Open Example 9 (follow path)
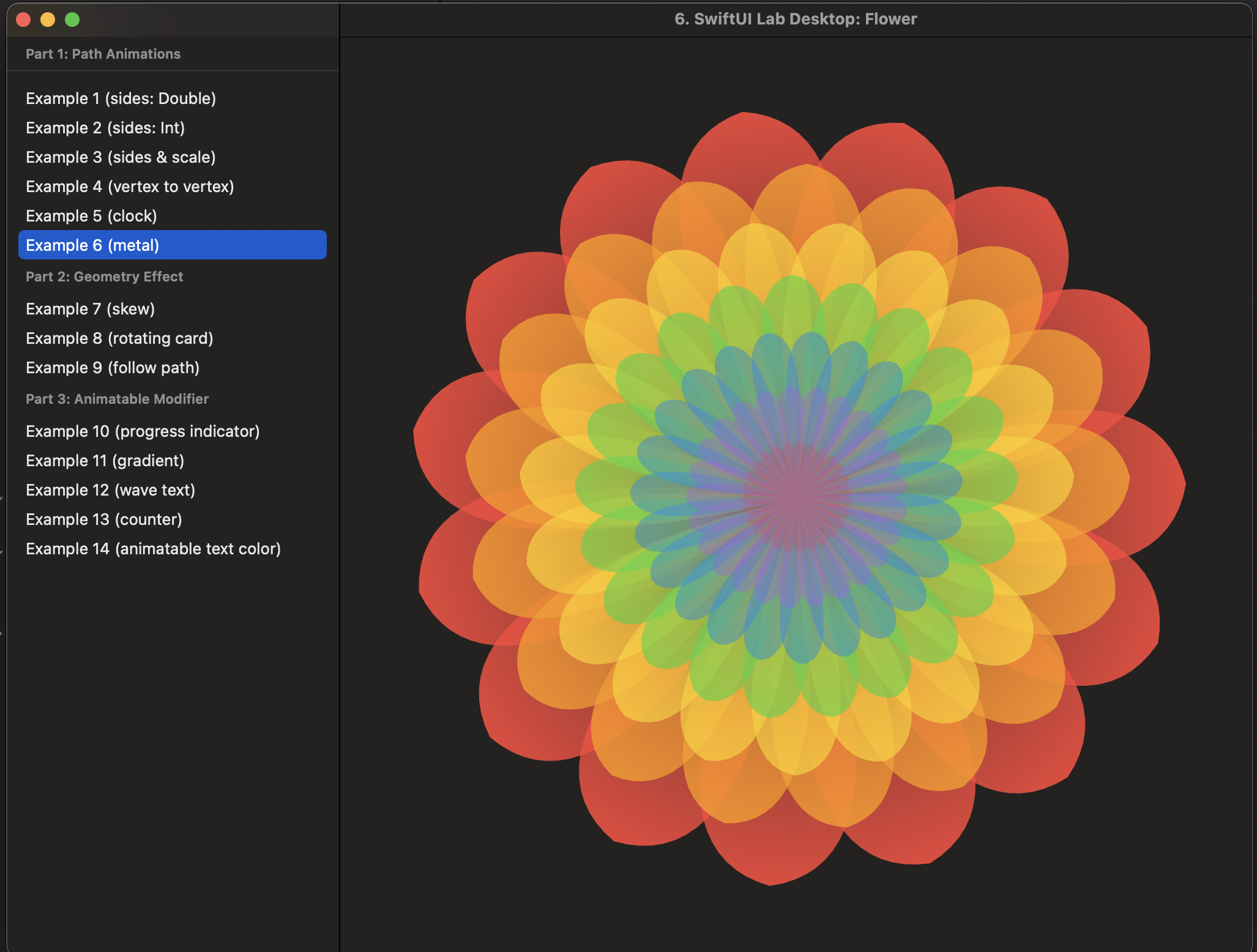The image size is (1257, 952). click(113, 368)
